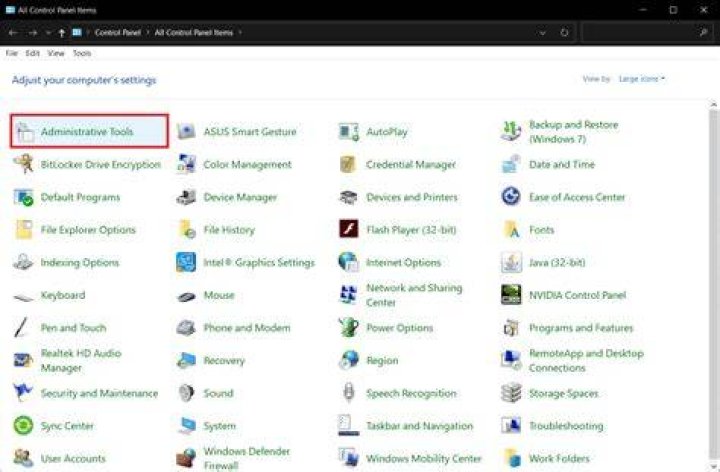Expand the address bar history dropdown arrow
Screen dimensions: 720x472
pyautogui.click(x=543, y=33)
